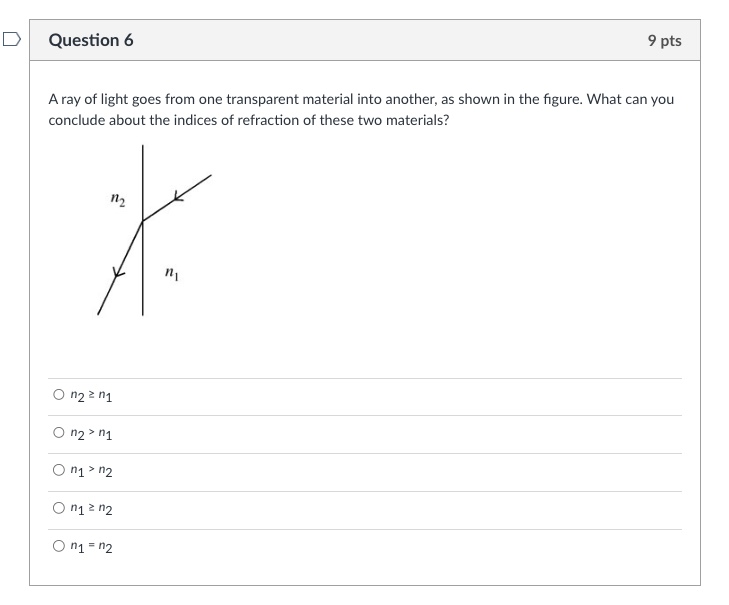The height and width of the screenshot is (605, 729).
Task: Click the refracted ray arrowhead in the figure
Action: [x=118, y=273]
